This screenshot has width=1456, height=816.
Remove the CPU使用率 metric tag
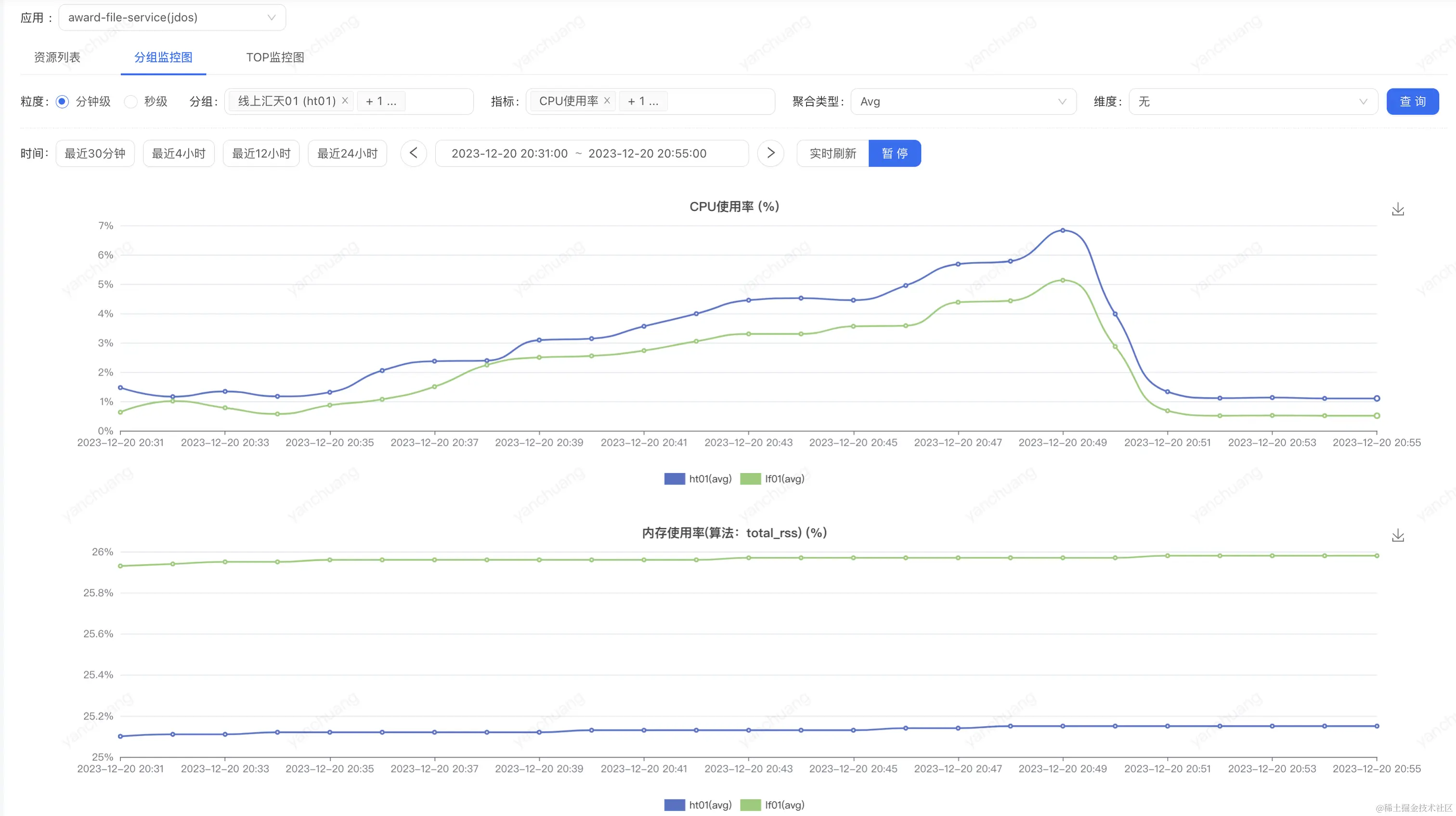click(607, 101)
